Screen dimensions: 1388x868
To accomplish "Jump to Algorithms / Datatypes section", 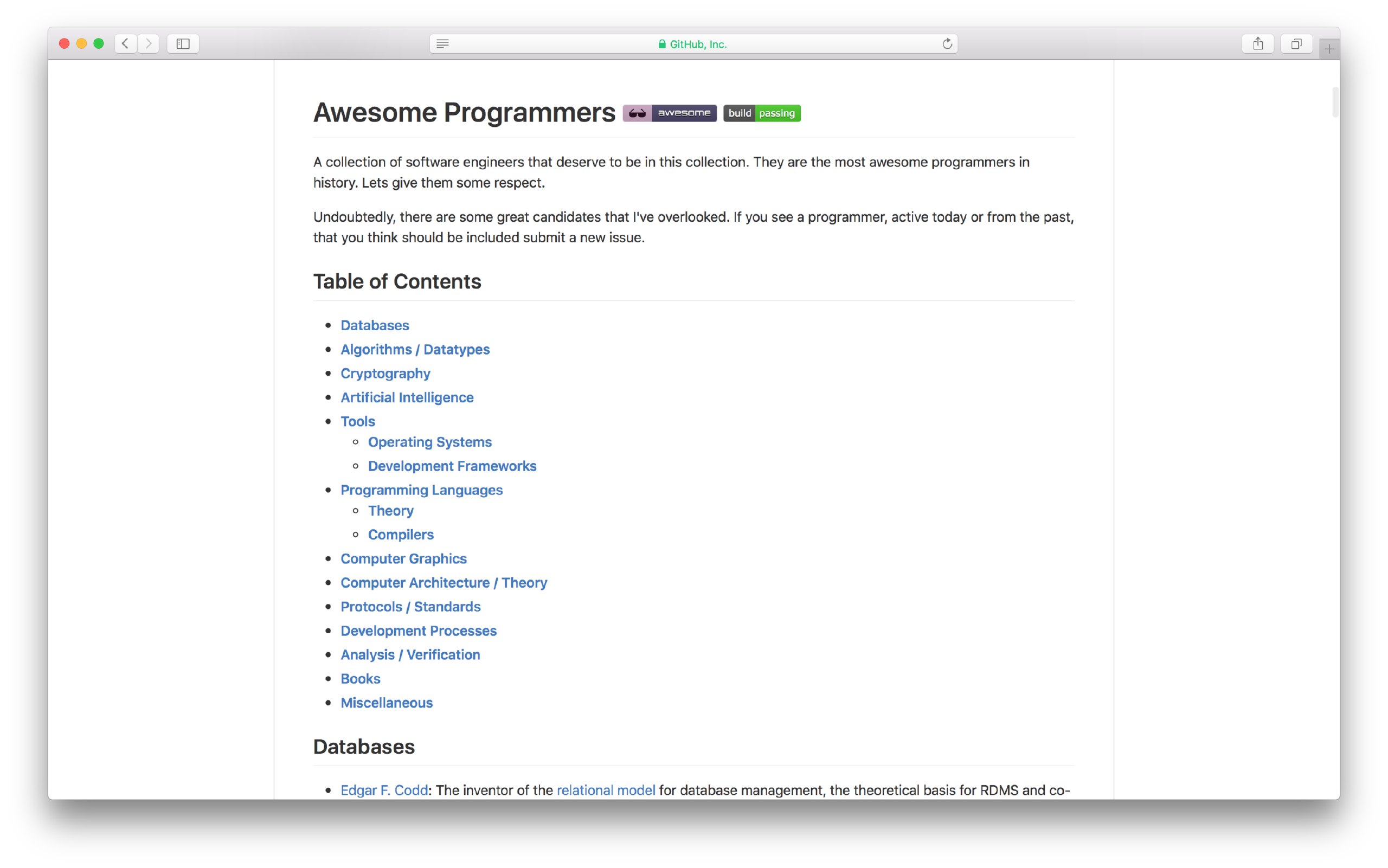I will [x=415, y=349].
